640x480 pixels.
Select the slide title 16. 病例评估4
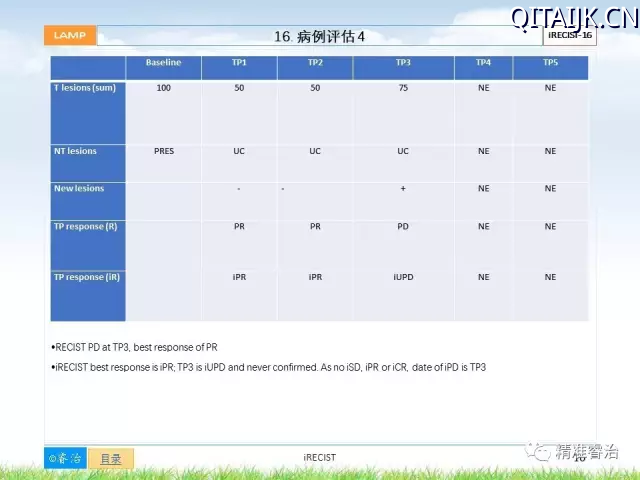point(319,36)
